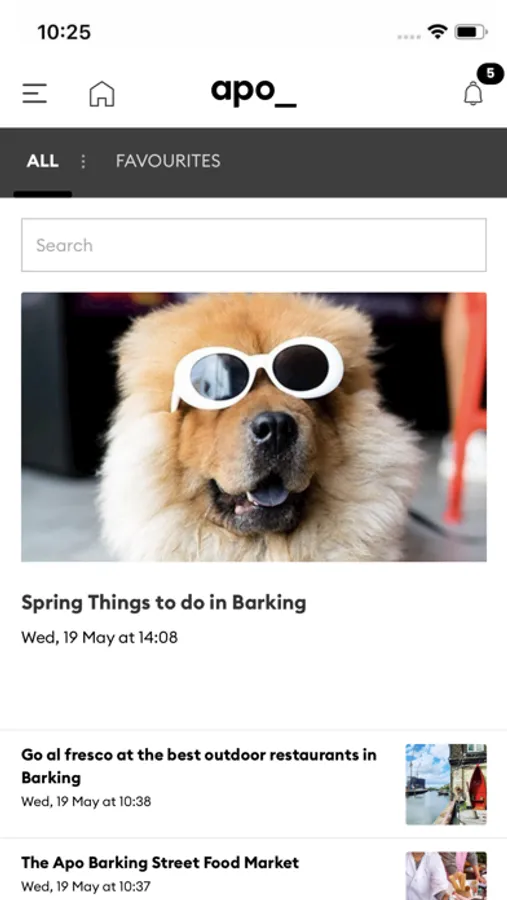Open the dog with sunglasses featured image
The image size is (507, 900).
(x=254, y=427)
